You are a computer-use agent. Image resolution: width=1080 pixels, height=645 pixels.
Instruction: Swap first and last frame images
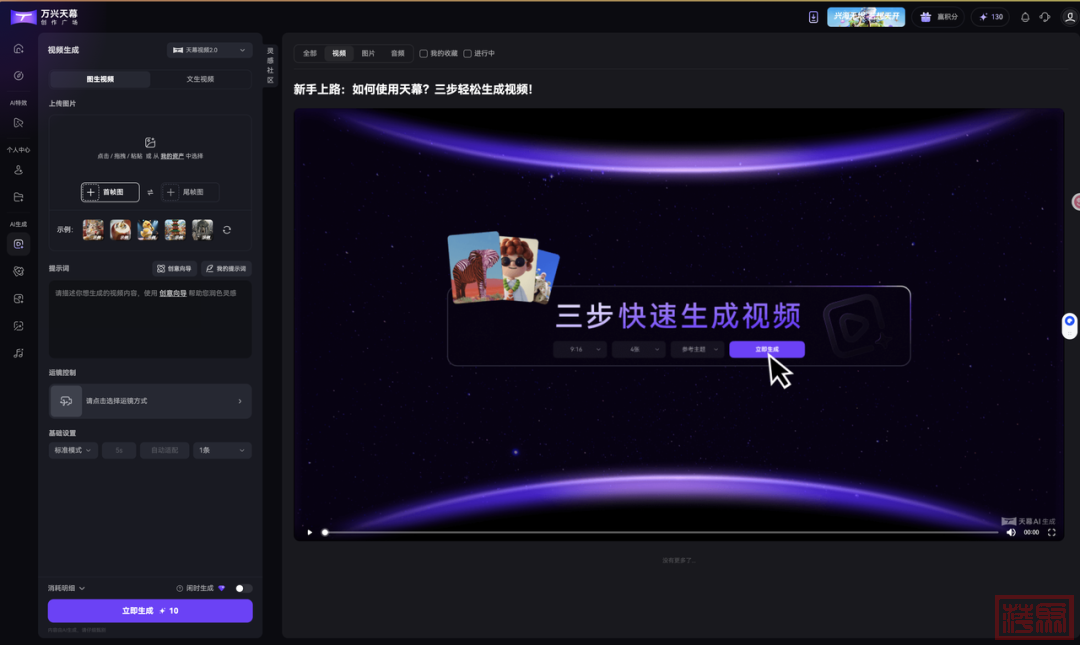pyautogui.click(x=150, y=192)
